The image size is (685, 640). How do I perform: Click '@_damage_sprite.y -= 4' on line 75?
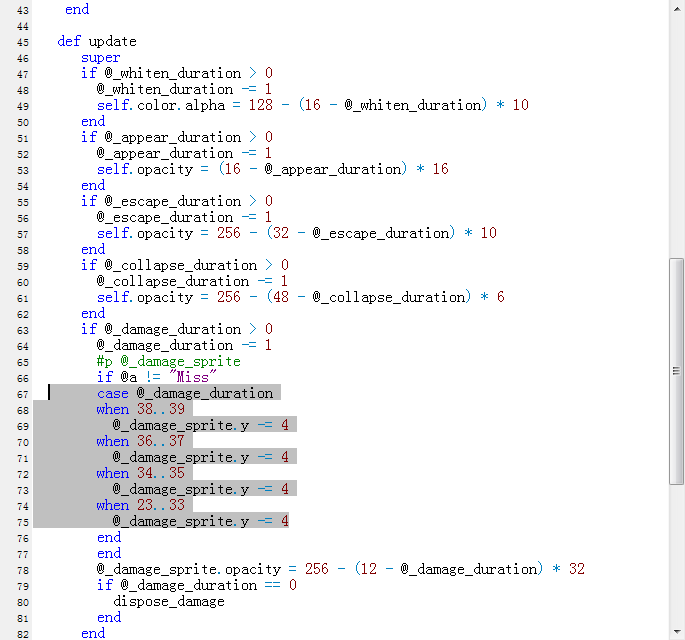pyautogui.click(x=201, y=522)
